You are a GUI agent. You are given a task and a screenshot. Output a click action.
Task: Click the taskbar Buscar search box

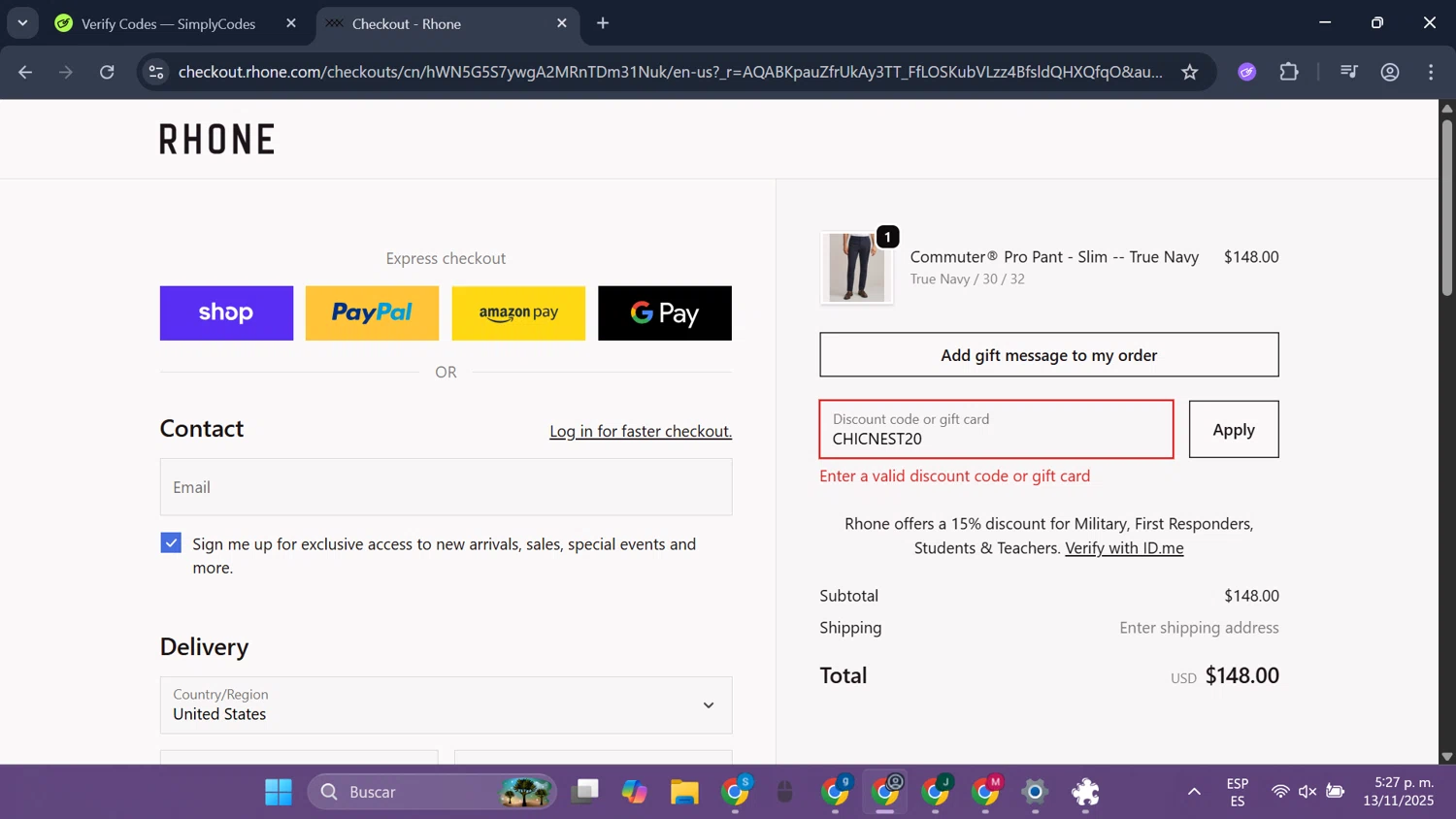coord(433,793)
